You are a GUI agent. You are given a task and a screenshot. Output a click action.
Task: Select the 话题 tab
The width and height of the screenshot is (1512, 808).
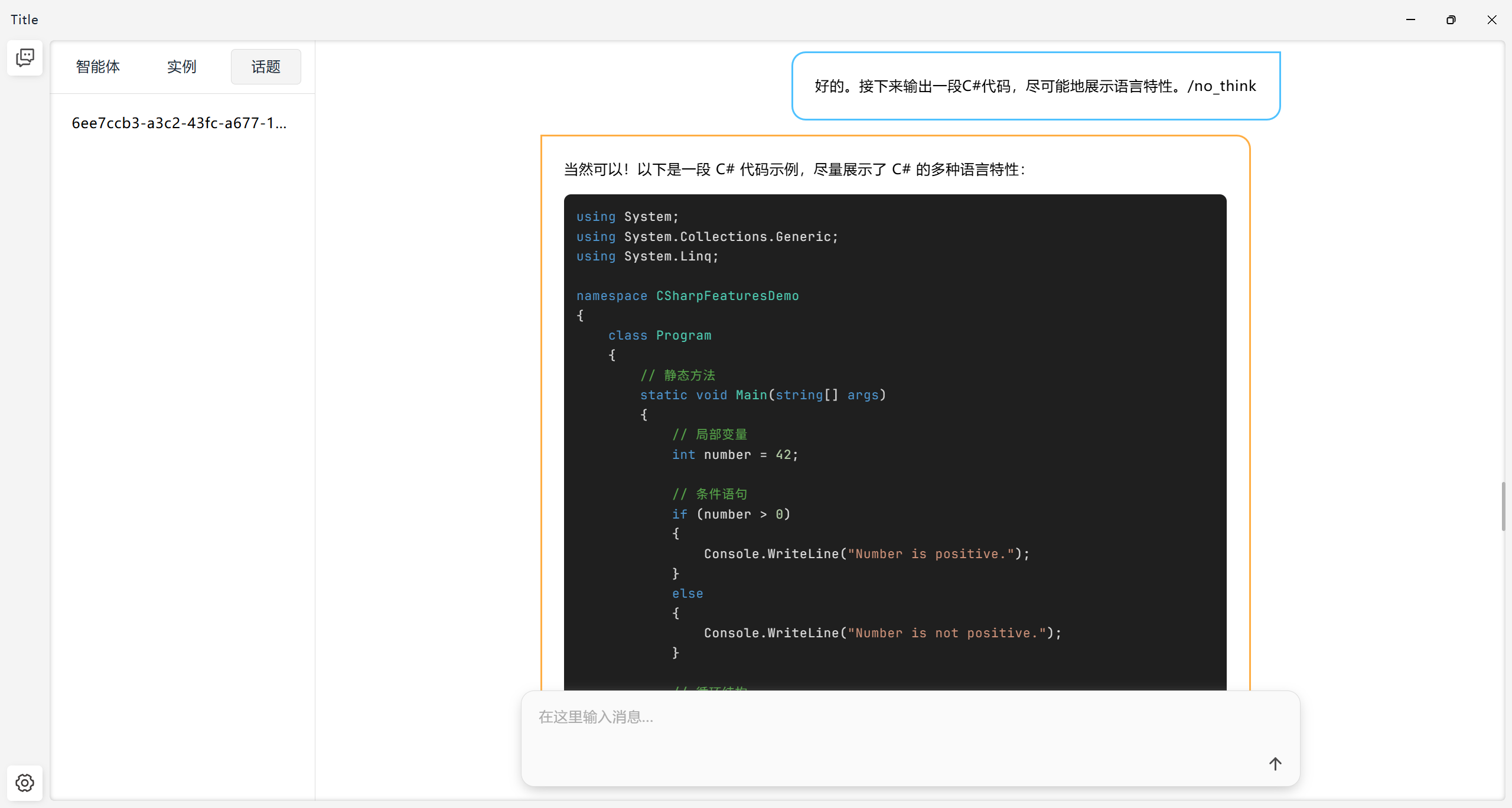265,67
